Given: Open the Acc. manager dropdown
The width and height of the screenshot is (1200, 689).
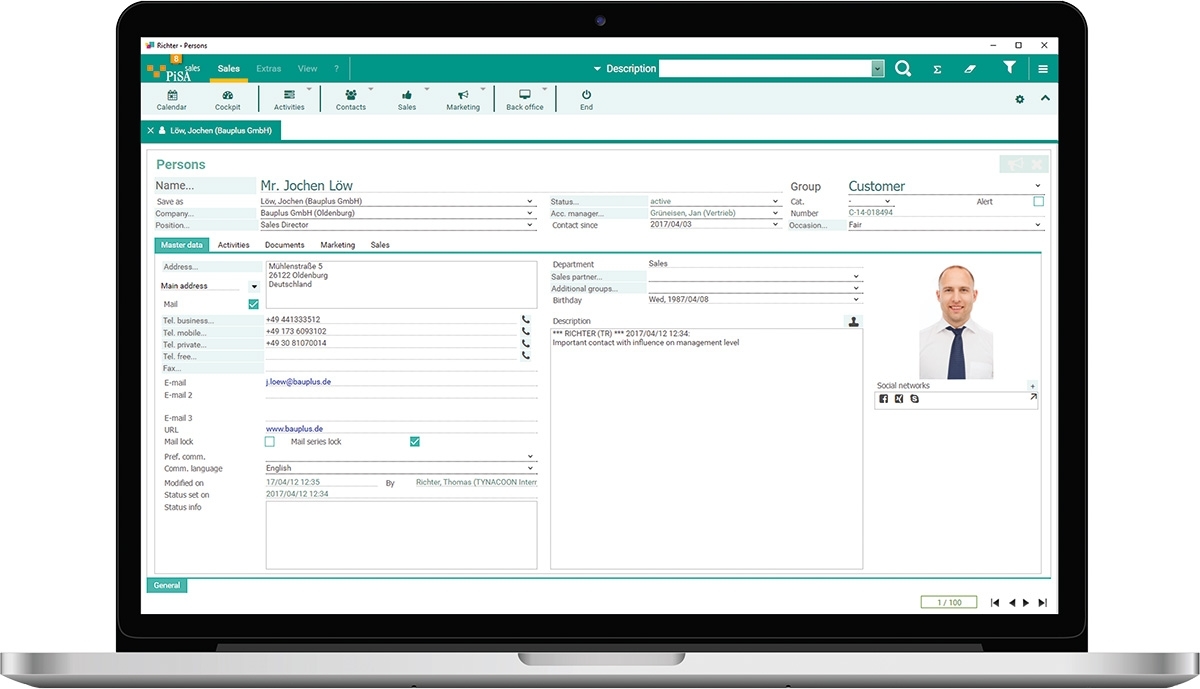Looking at the screenshot, I should point(775,213).
